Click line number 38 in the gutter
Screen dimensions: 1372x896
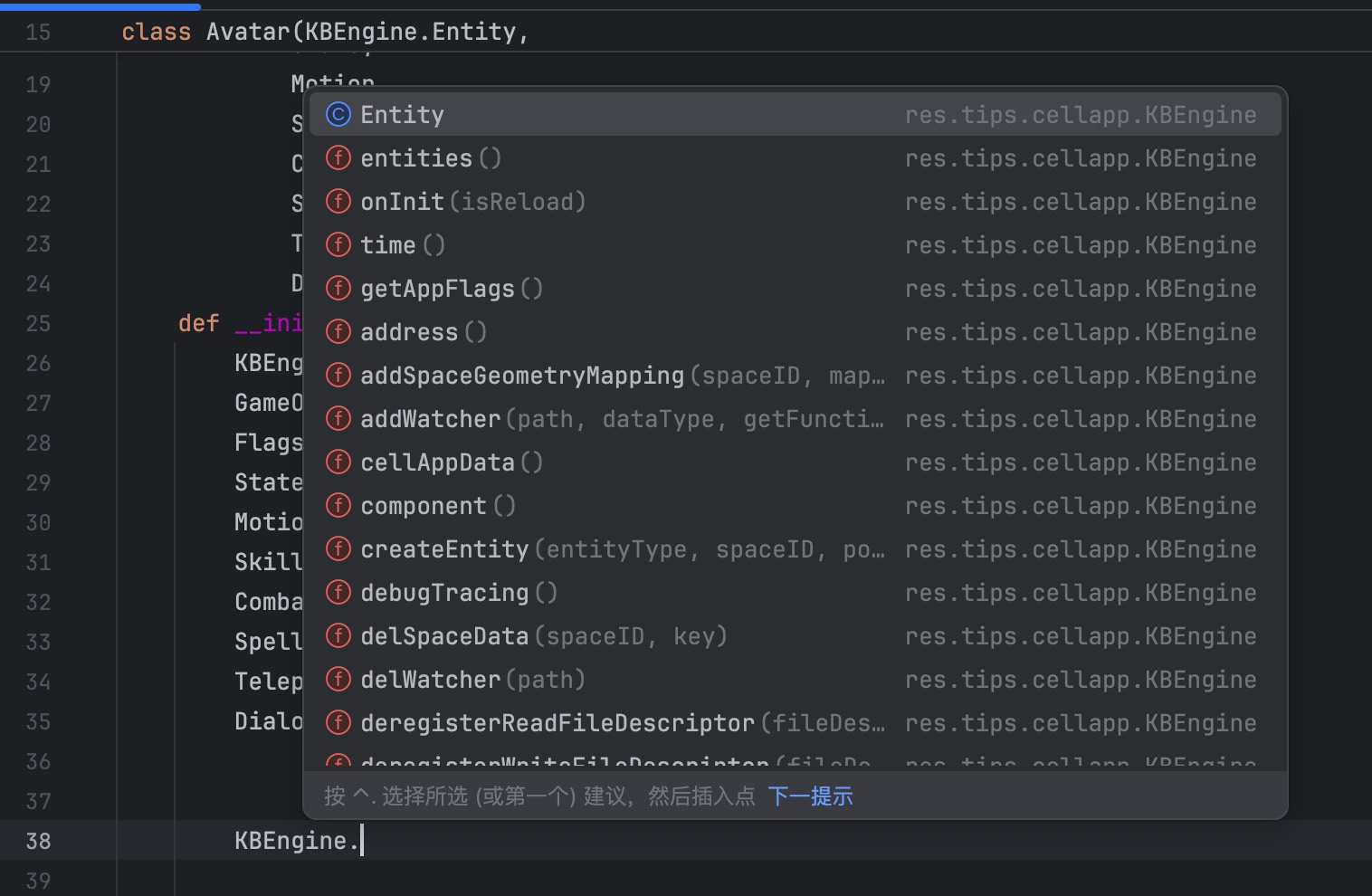click(38, 841)
